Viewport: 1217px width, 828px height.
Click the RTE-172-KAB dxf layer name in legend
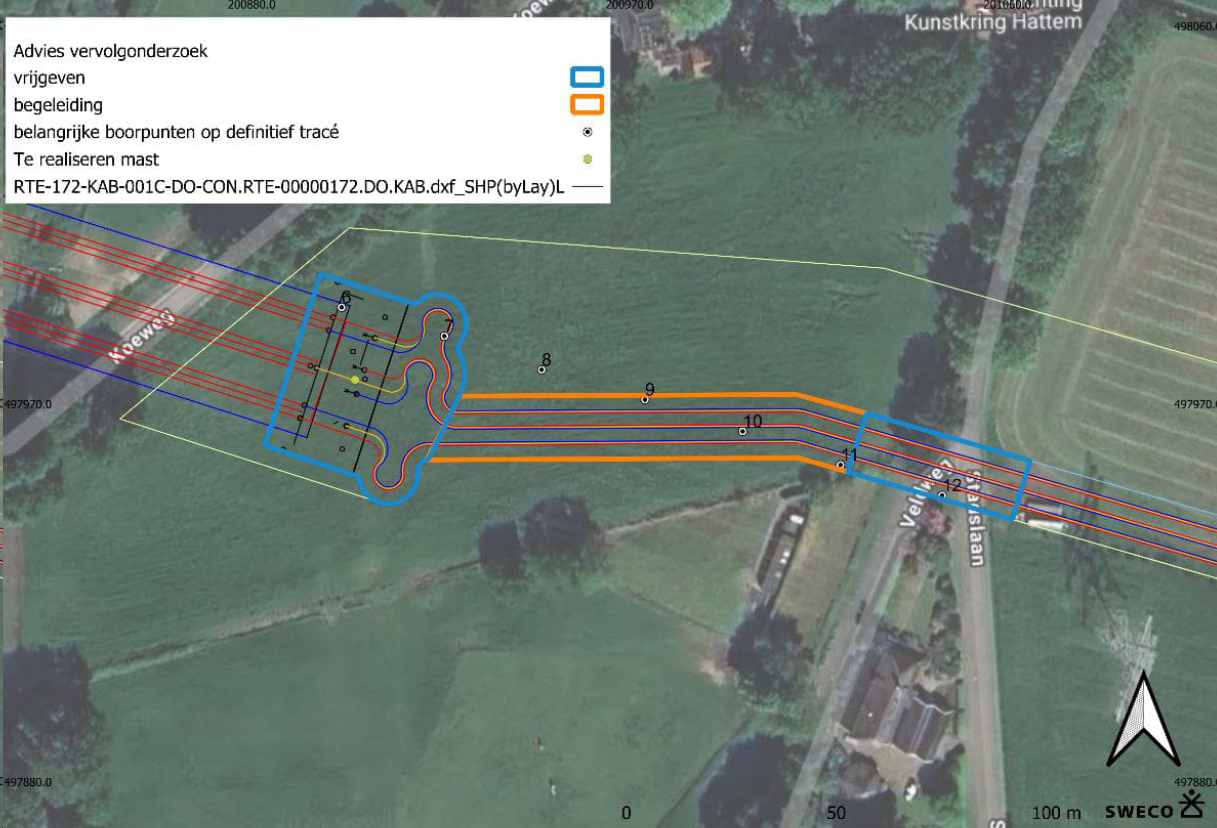point(291,186)
